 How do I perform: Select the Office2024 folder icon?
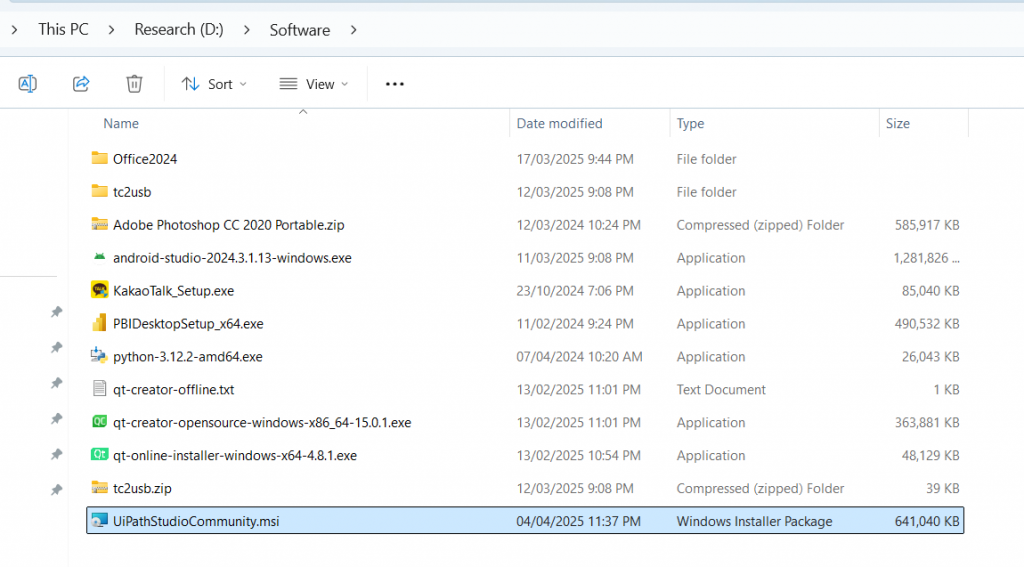pos(99,158)
